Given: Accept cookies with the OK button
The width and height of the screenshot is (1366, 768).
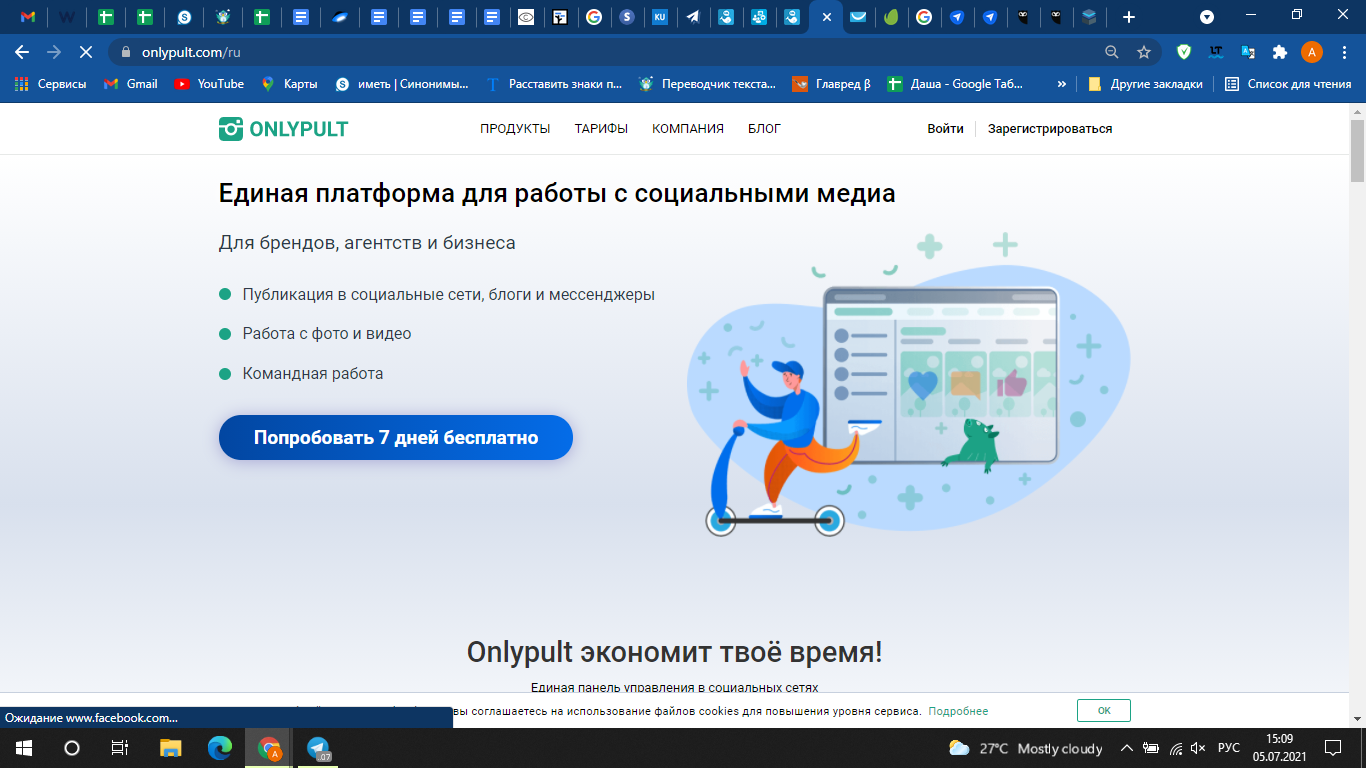Looking at the screenshot, I should coord(1104,711).
